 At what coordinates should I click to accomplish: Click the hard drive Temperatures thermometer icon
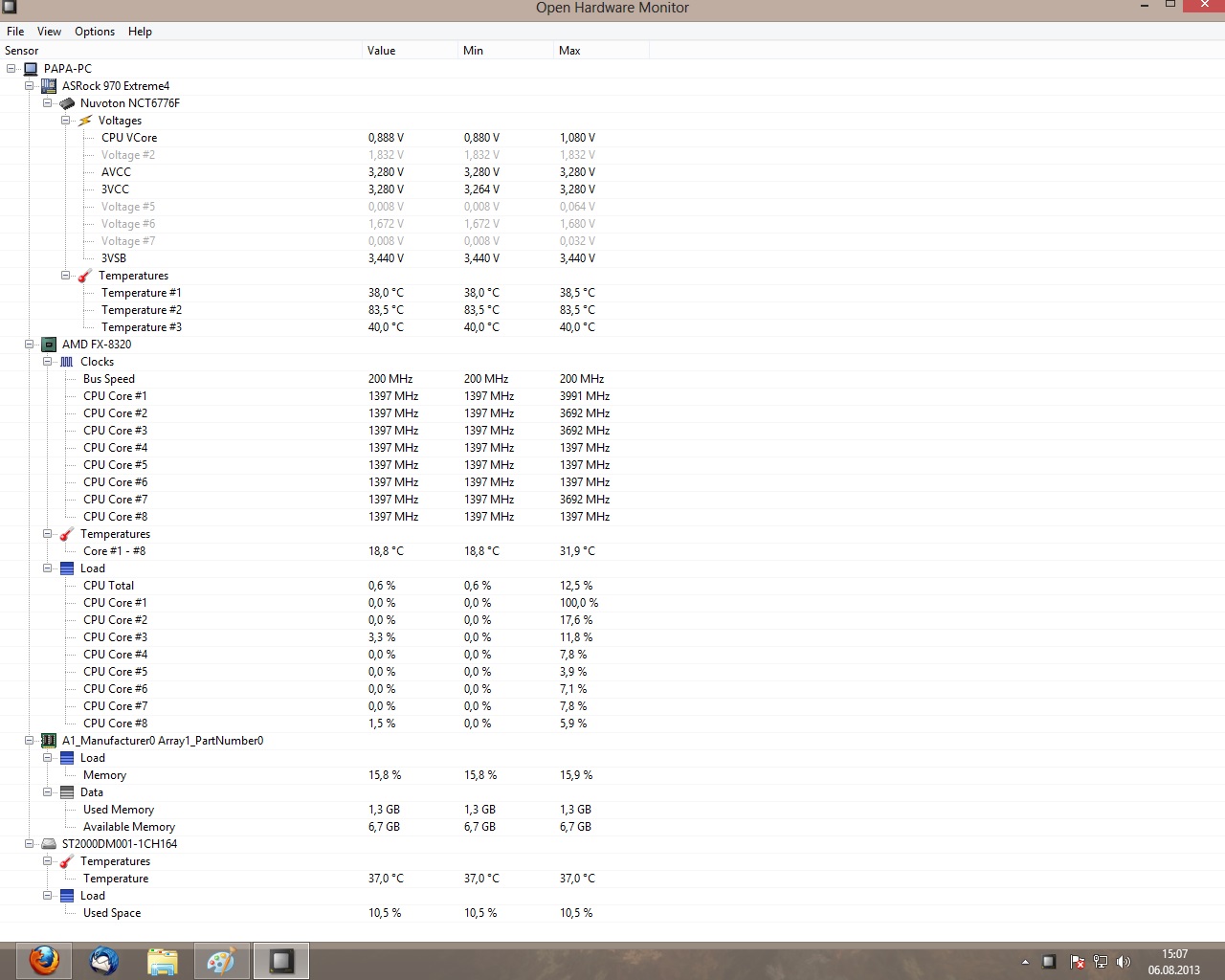(x=67, y=861)
